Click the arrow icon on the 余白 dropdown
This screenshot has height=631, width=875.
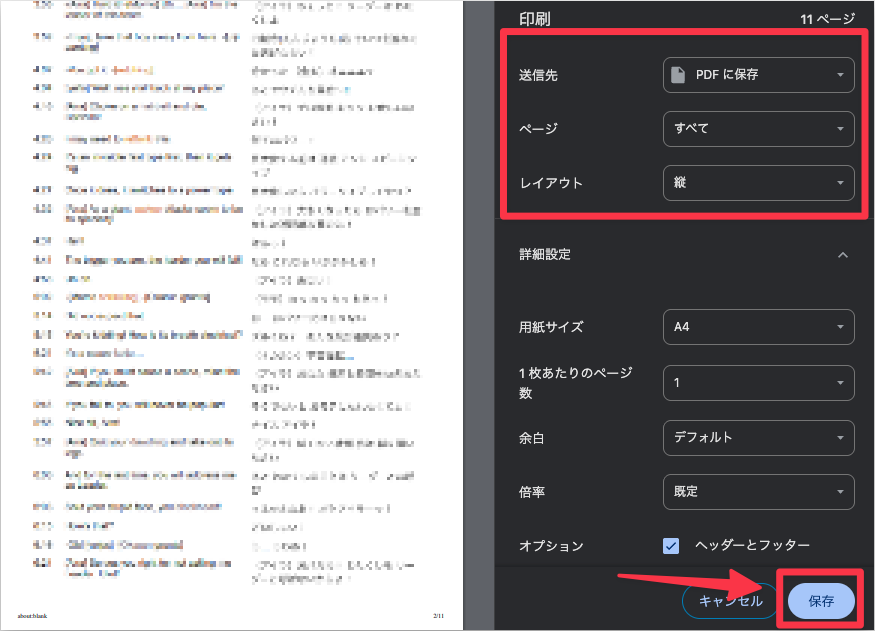842,437
